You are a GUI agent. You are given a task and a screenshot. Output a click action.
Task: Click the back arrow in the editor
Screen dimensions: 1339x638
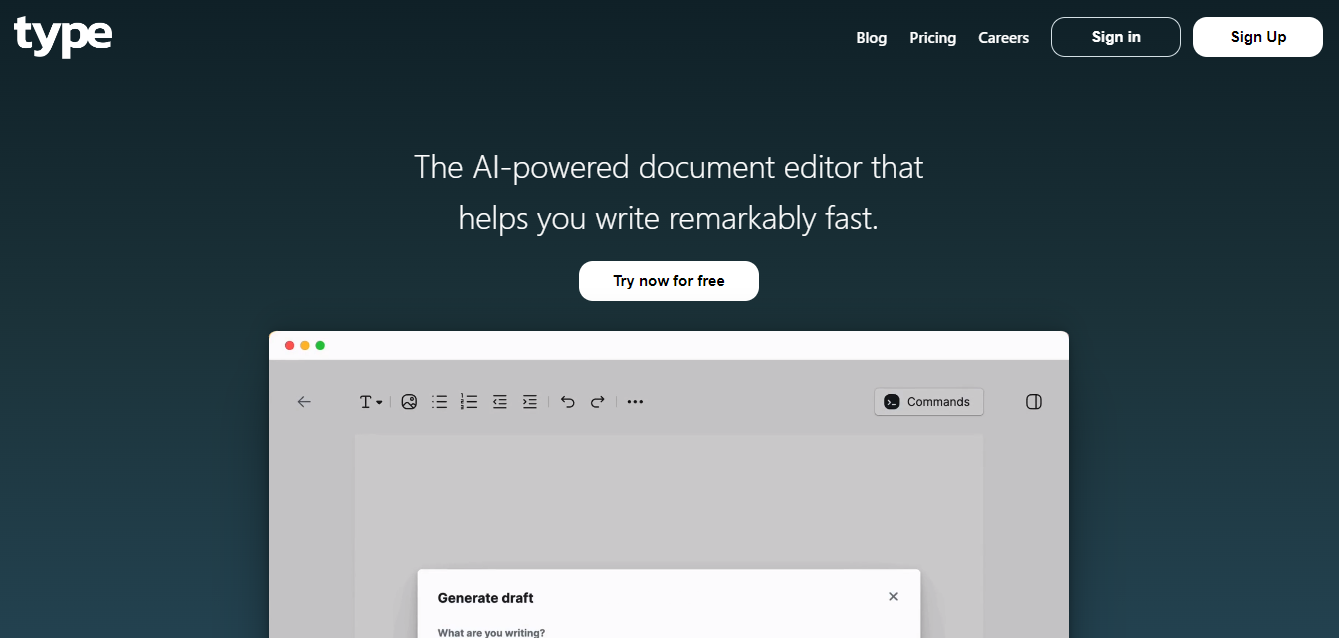[304, 402]
